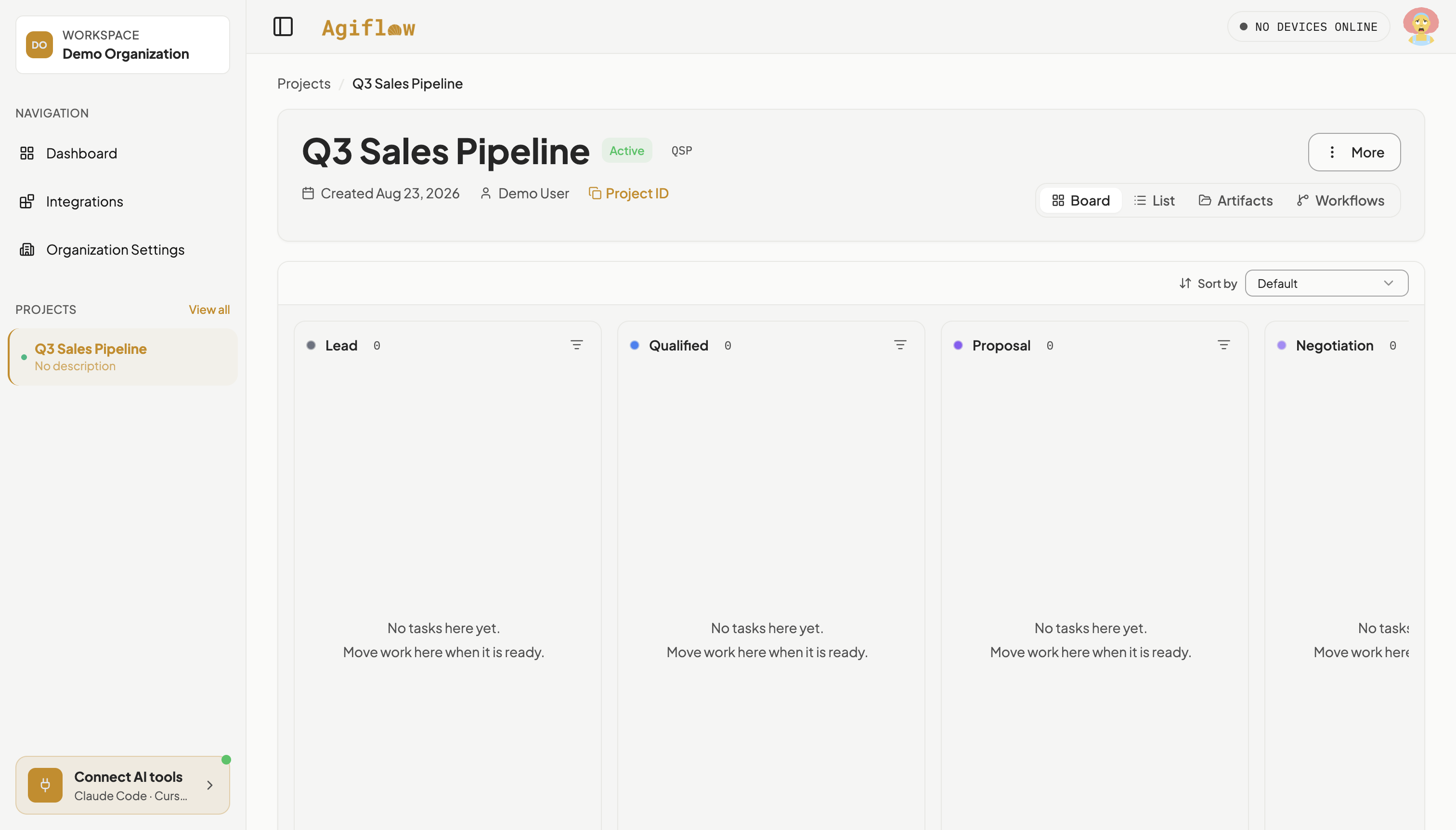Go to Dashboard in navigation

123,154
